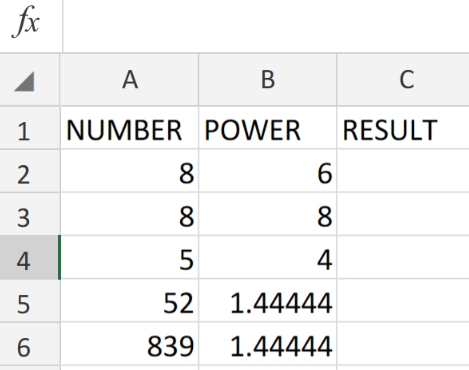The height and width of the screenshot is (370, 469).
Task: Select cell A5 containing 52
Action: [129, 301]
